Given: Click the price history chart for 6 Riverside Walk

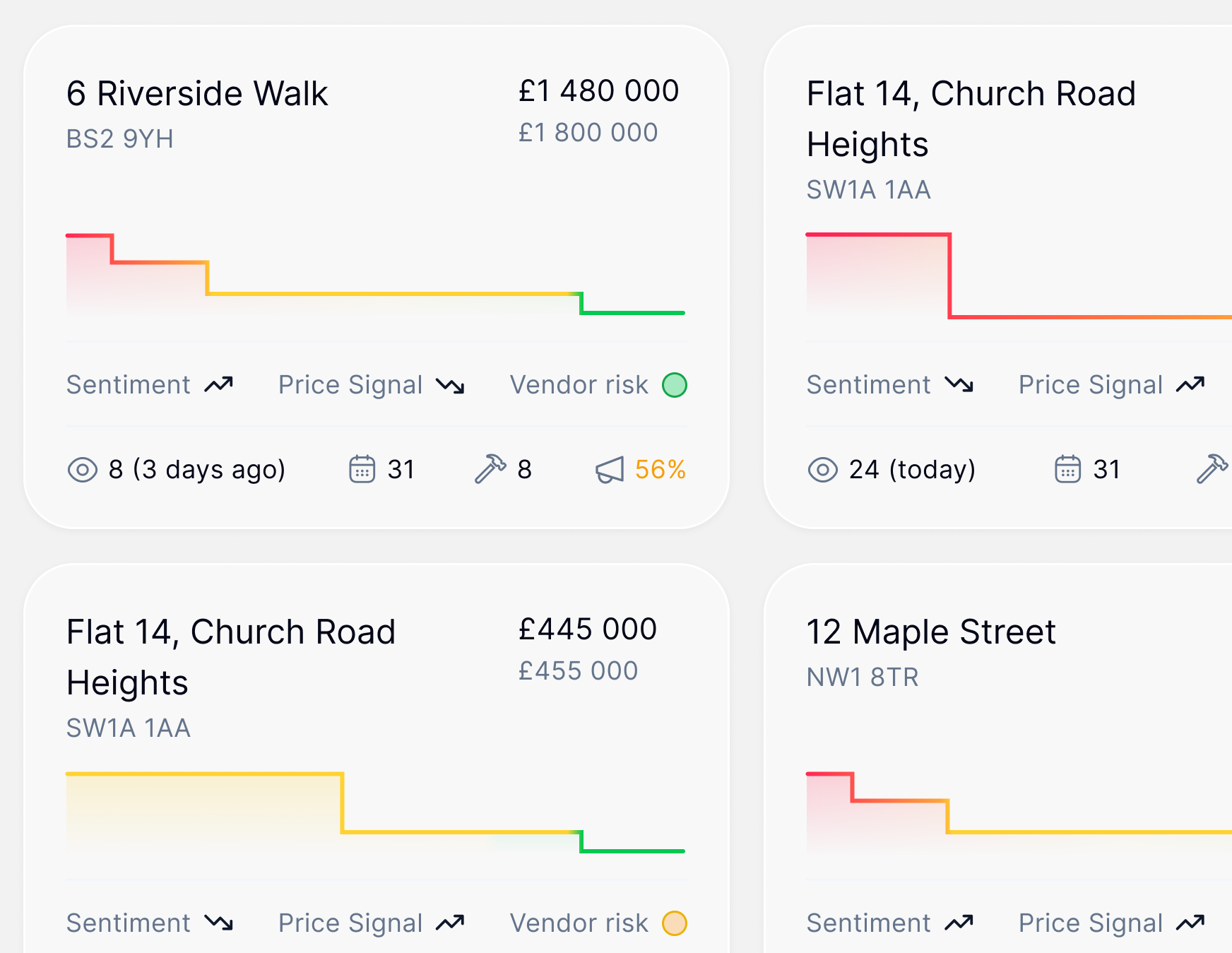Looking at the screenshot, I should (x=375, y=276).
